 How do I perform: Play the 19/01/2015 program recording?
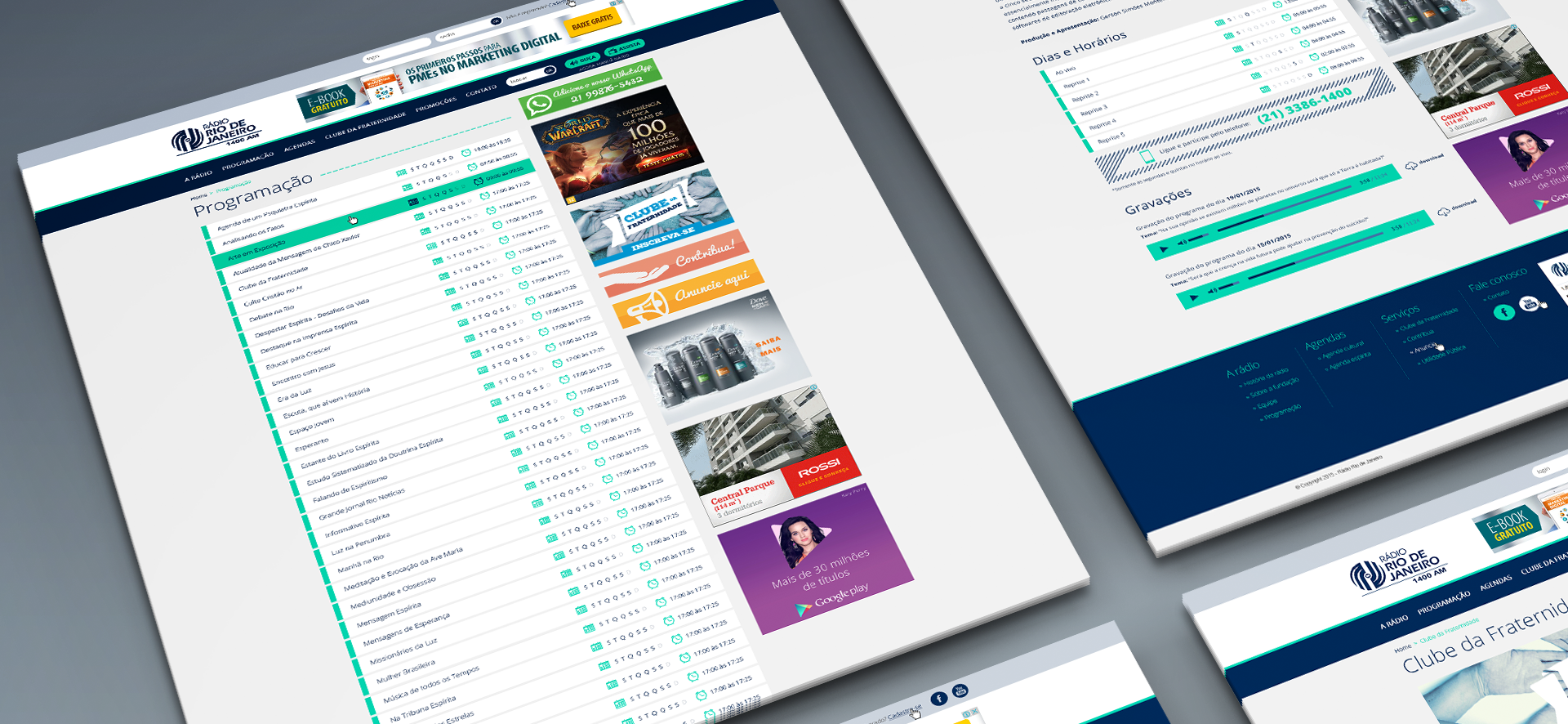pos(1163,248)
